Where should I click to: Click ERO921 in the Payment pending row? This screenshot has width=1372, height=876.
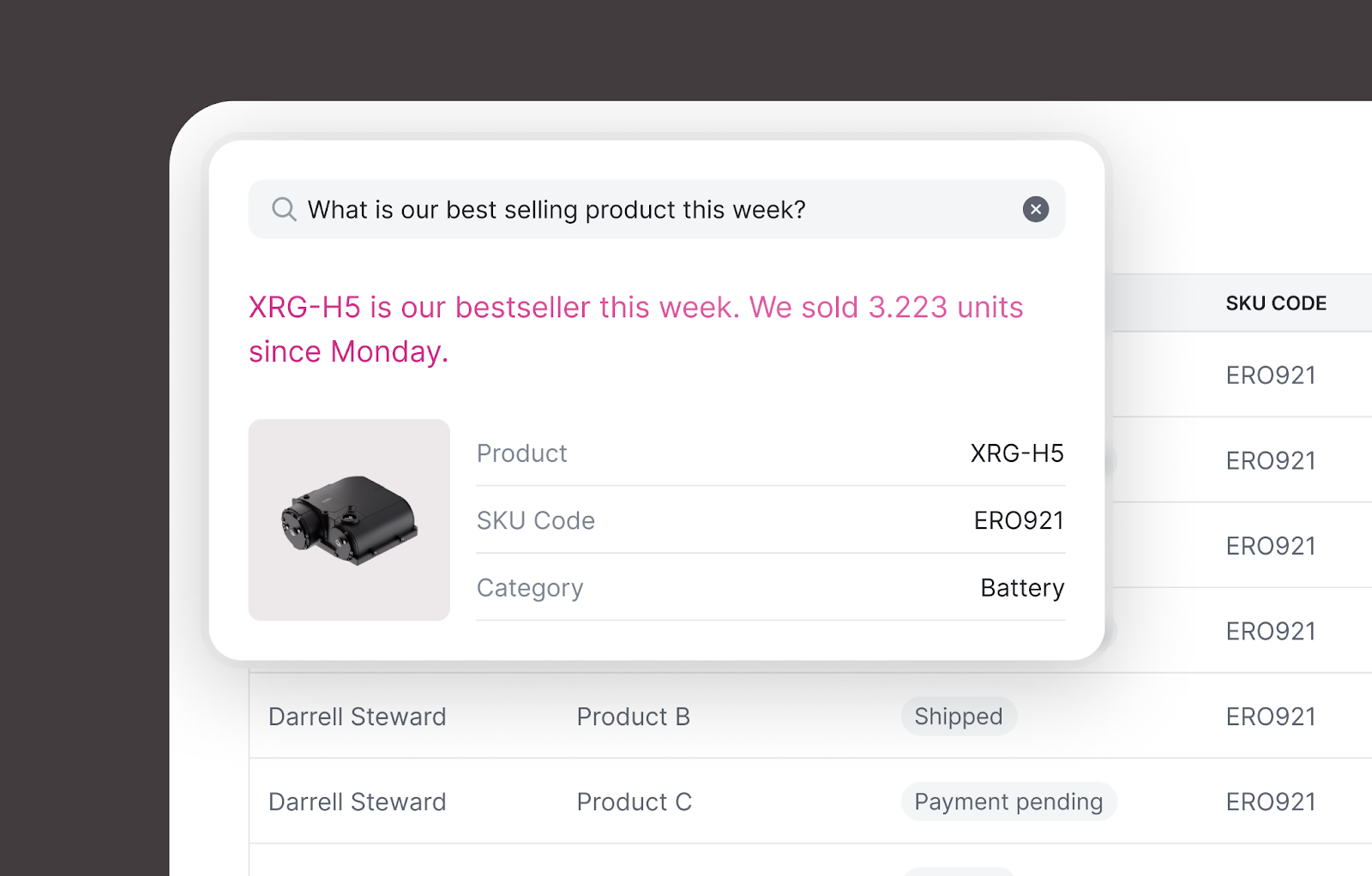pos(1271,801)
